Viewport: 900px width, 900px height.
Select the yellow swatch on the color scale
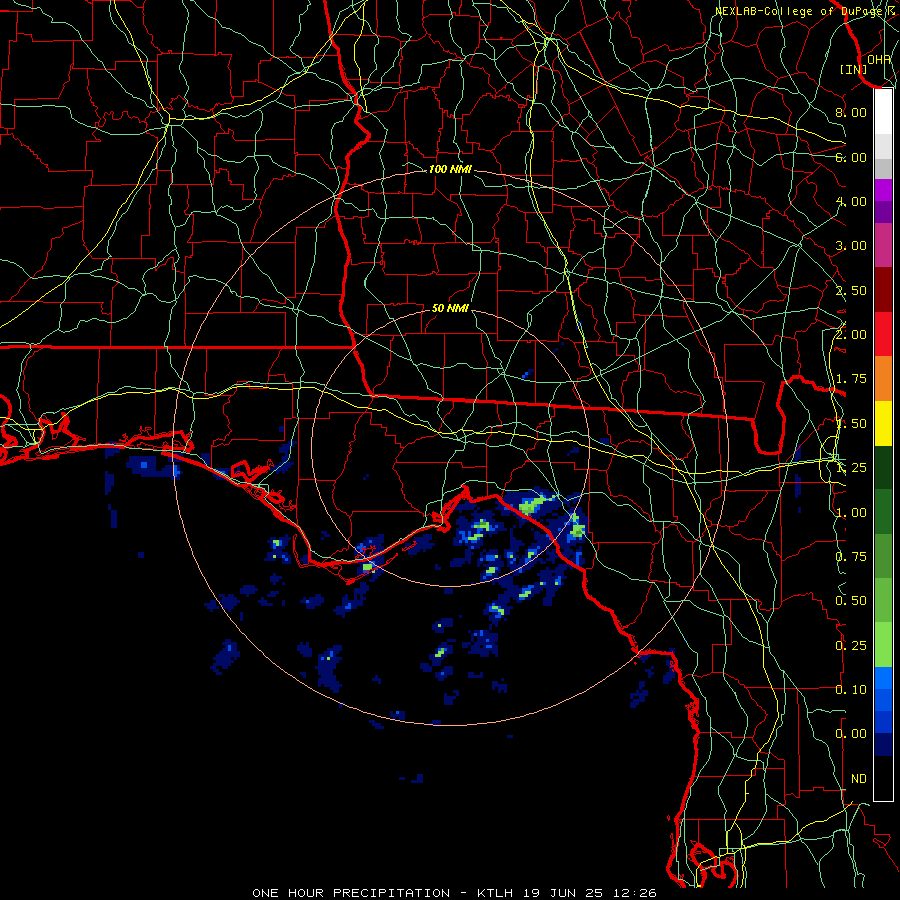pos(883,424)
